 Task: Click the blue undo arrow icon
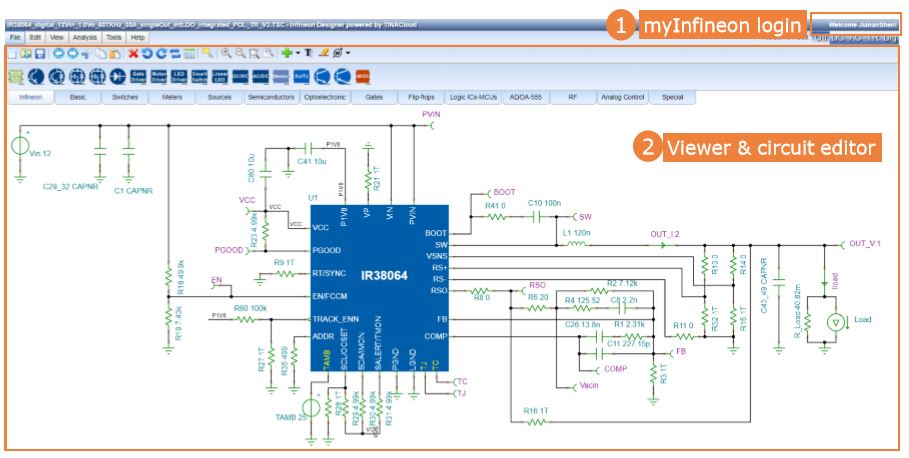coord(147,53)
